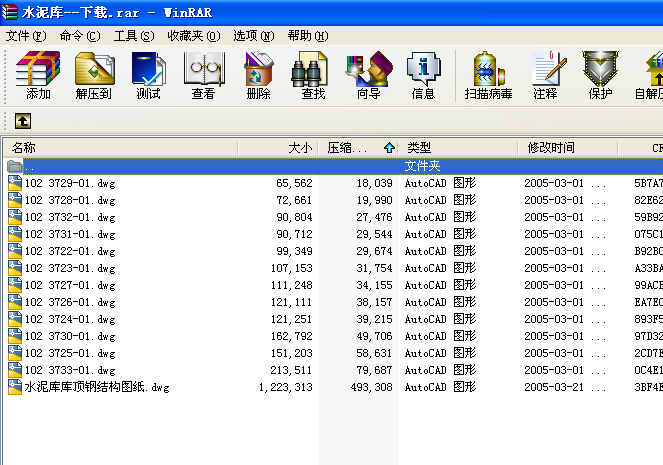Image resolution: width=663 pixels, height=465 pixels.
Task: Click the DWG icon of 102 3732-01.dwg
Action: point(14,216)
